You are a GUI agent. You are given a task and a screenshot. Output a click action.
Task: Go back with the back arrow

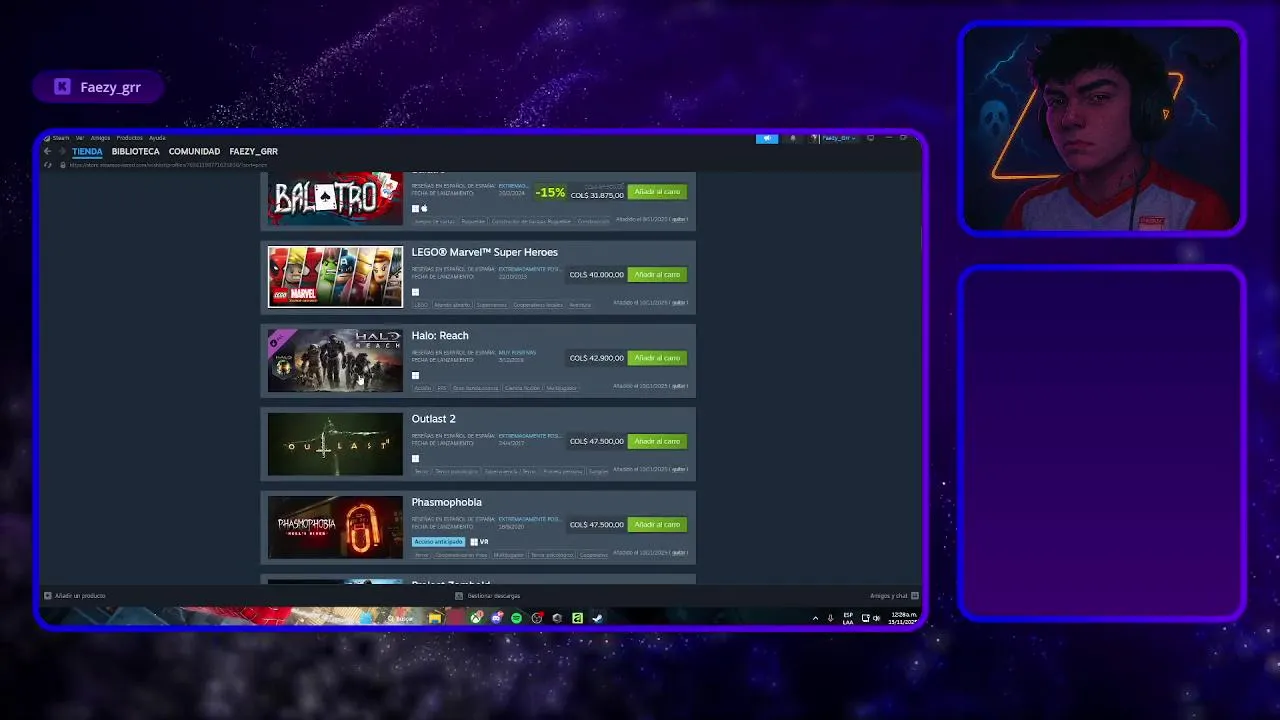click(x=47, y=152)
